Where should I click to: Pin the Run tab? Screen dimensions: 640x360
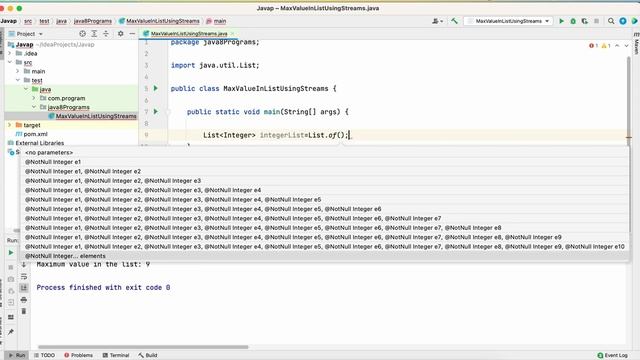[x=11, y=332]
